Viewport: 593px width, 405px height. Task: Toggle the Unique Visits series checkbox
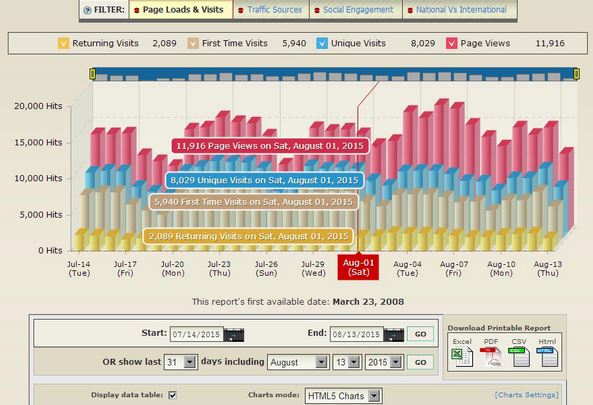(322, 43)
